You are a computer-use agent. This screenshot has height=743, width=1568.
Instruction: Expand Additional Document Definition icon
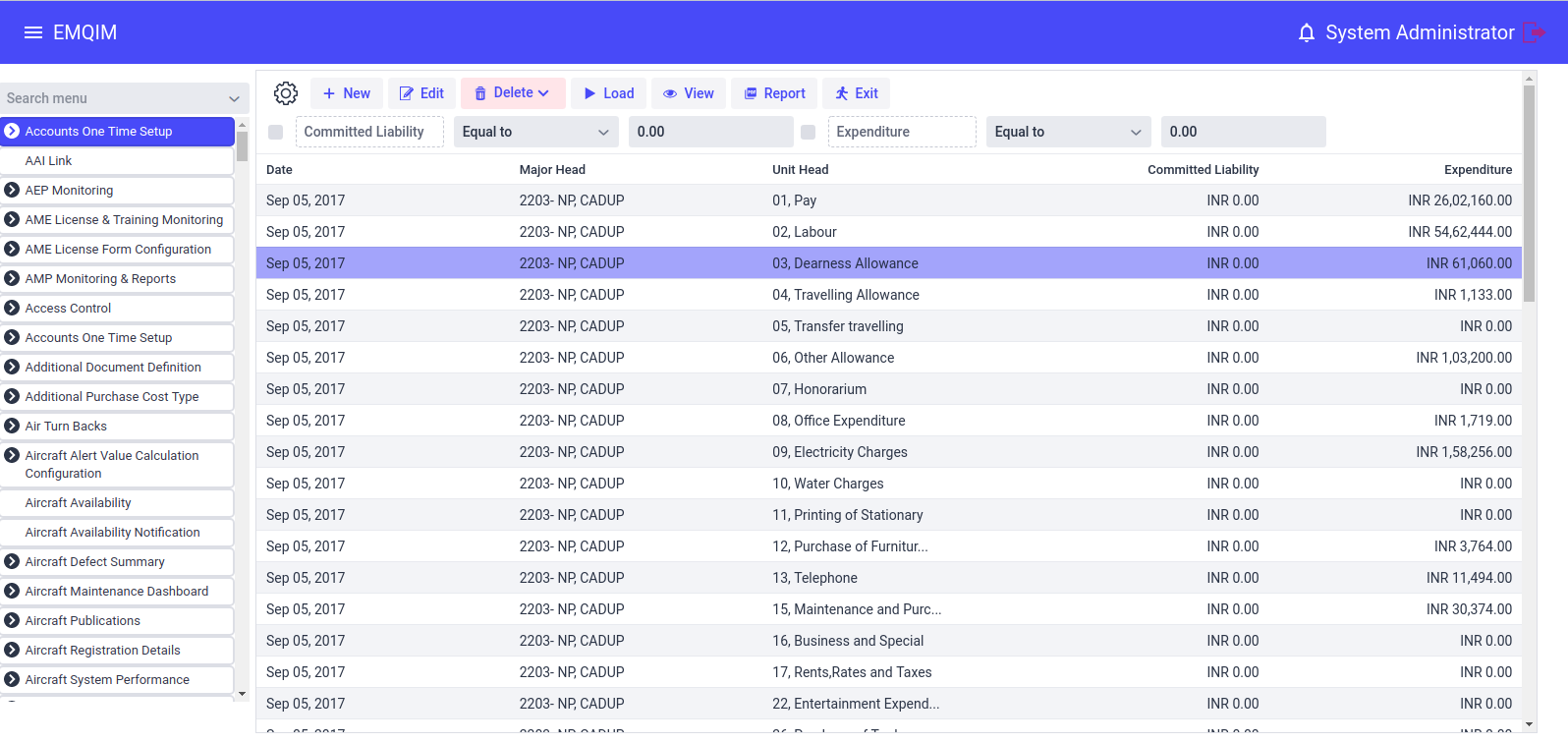point(12,367)
